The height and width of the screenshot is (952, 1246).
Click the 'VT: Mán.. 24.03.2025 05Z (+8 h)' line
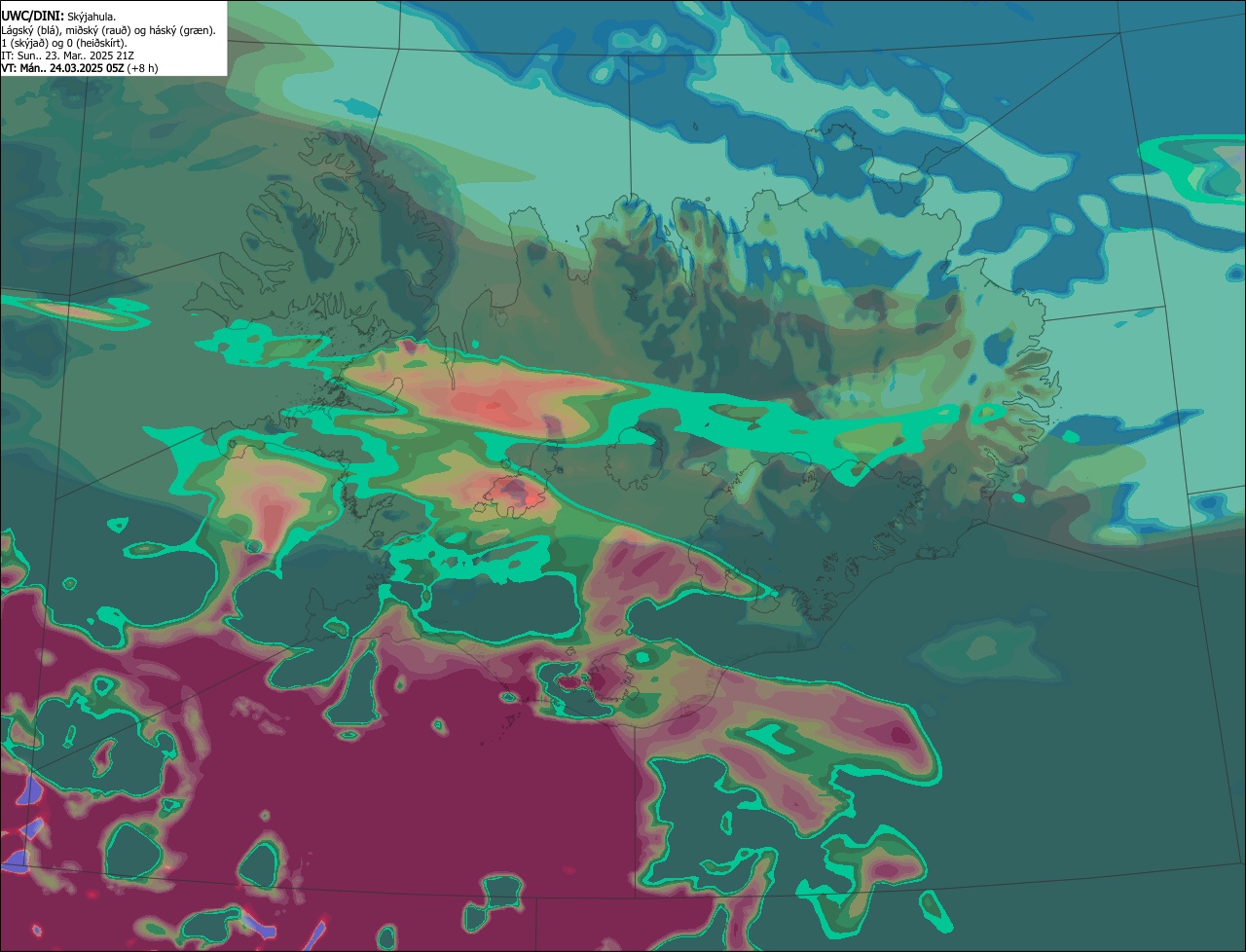click(x=80, y=68)
